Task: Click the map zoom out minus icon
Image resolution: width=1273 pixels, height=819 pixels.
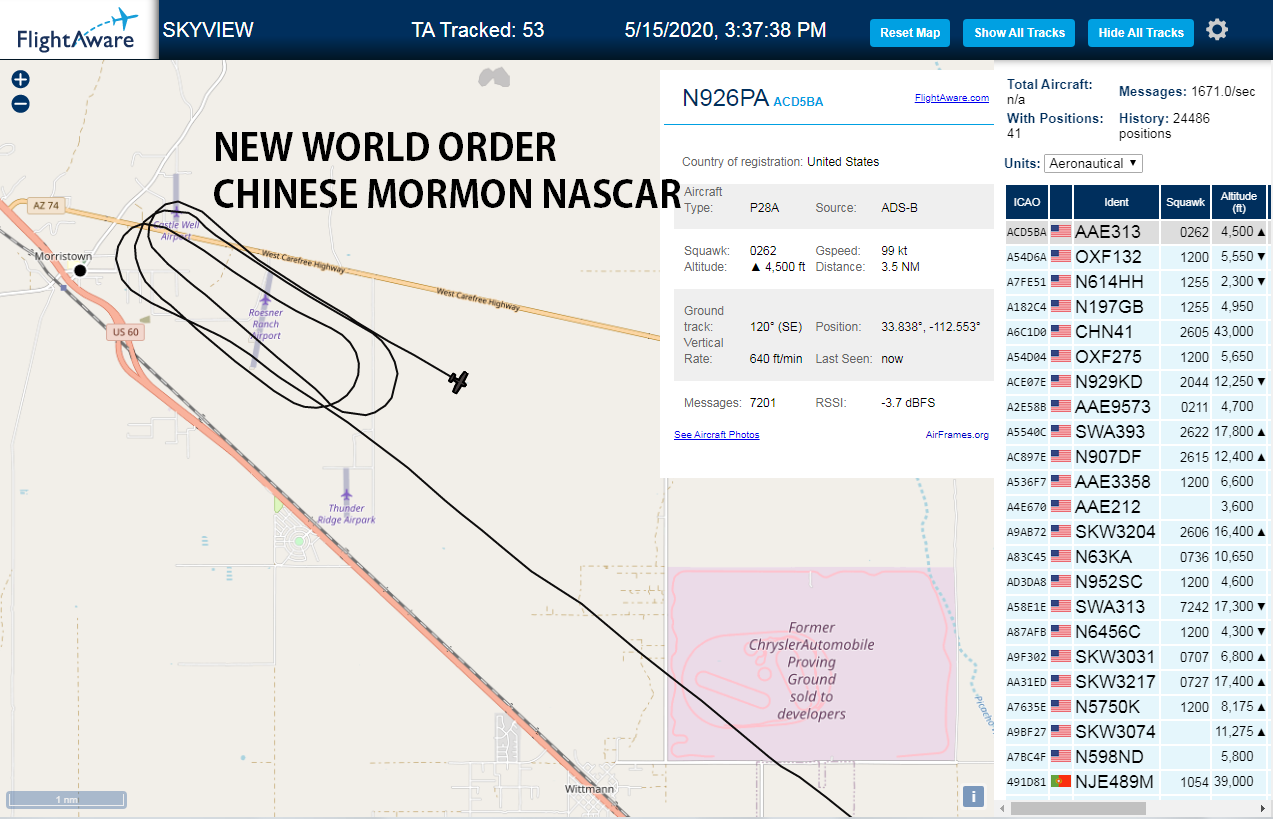Action: click(x=21, y=104)
